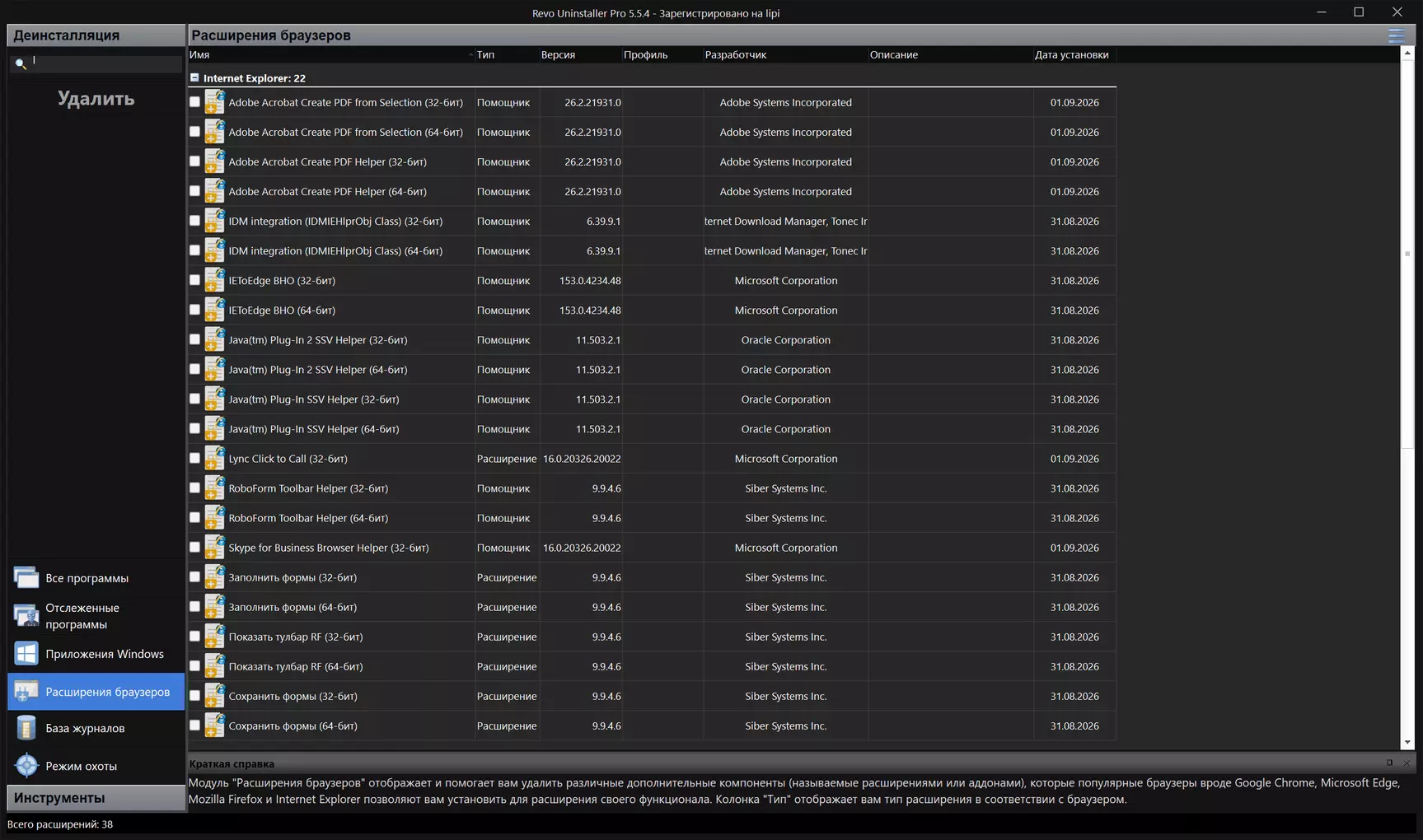
Task: Click Расширение type in Заполнить формы (64-бит) row
Action: click(x=507, y=607)
